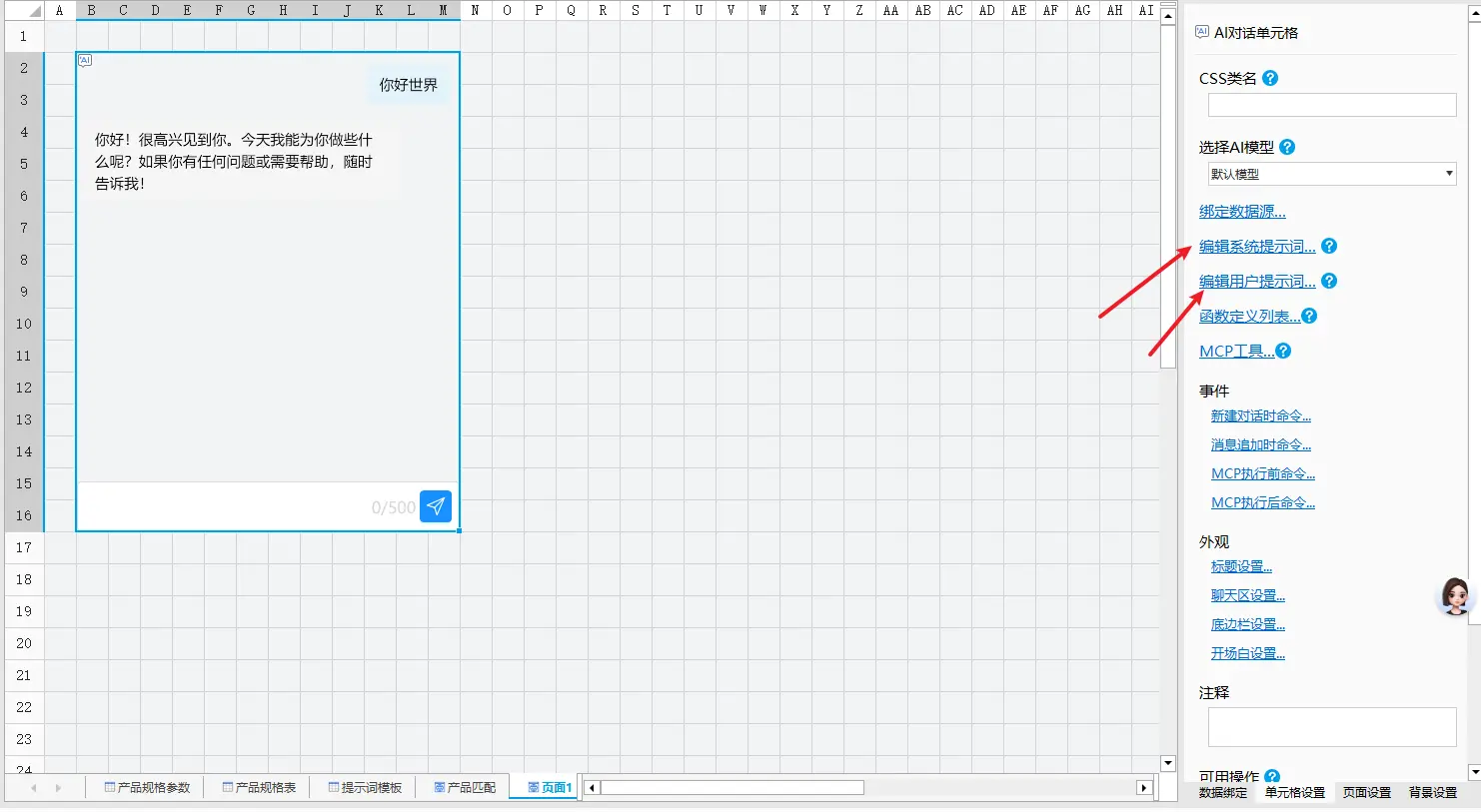
Task: Click the properties panel scroll down arrow
Action: point(1474,772)
